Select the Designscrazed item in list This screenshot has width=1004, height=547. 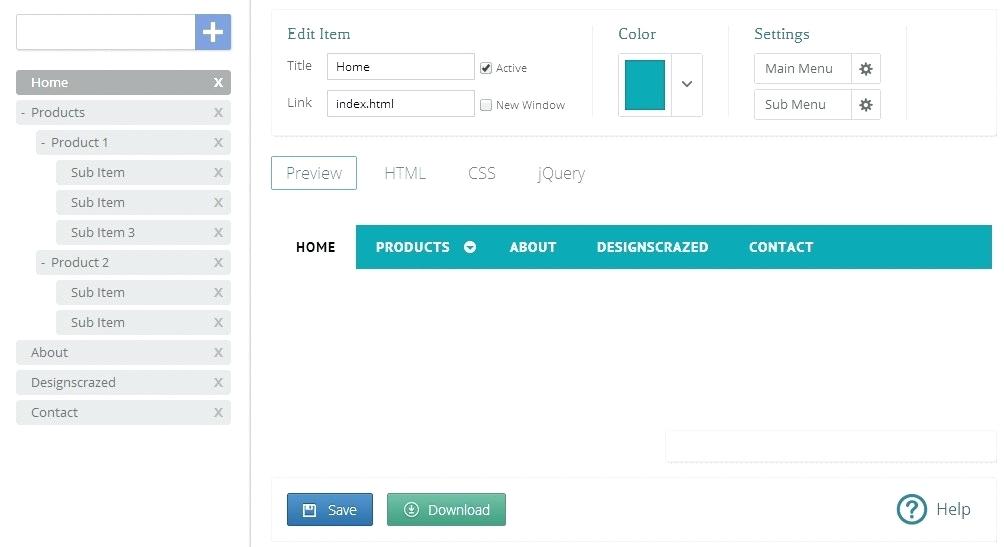pos(124,382)
